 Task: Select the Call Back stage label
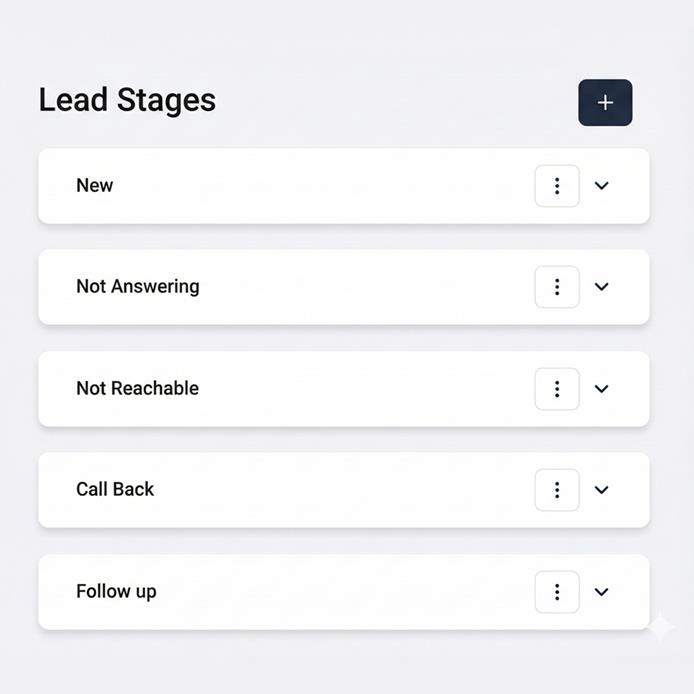tap(115, 490)
